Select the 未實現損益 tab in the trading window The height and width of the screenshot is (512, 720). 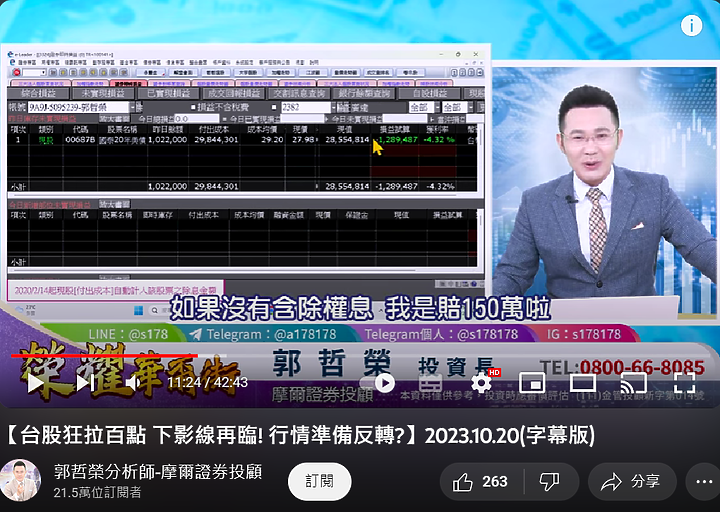pos(103,93)
